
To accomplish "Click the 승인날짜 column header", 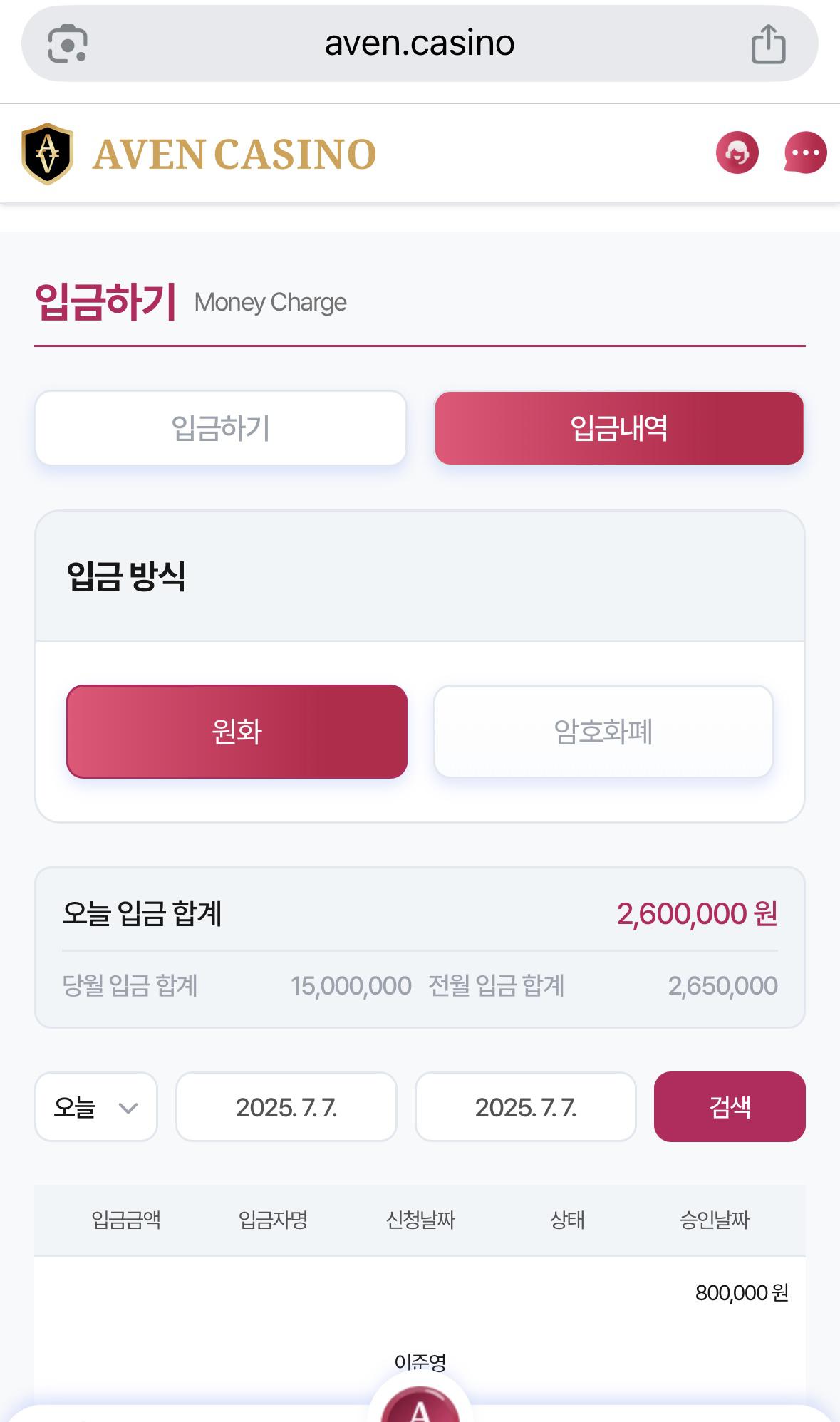I will pos(715,1220).
